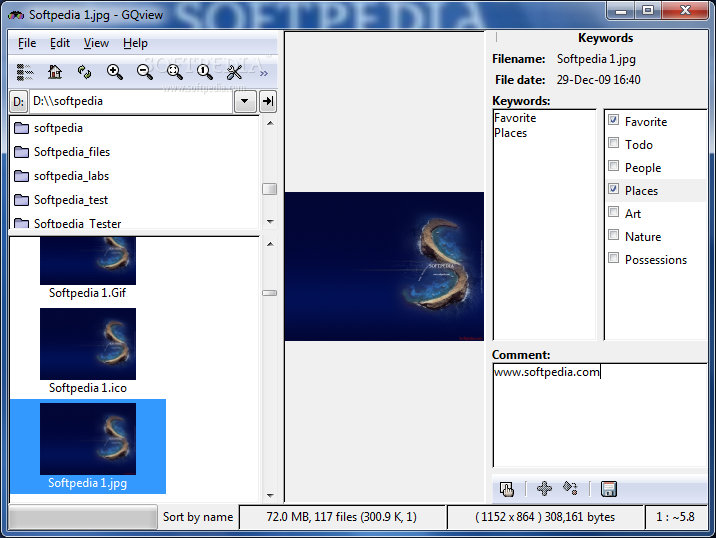Check the Art keyword checkbox

coord(614,212)
